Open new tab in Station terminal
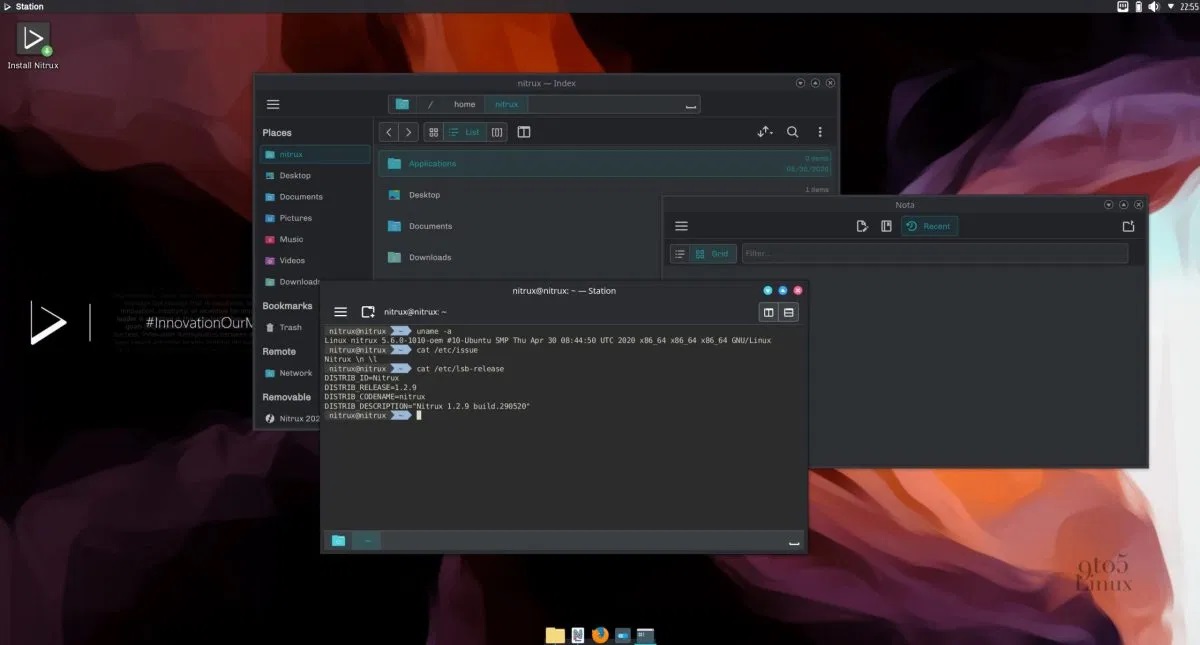Image resolution: width=1200 pixels, height=645 pixels. (368, 312)
